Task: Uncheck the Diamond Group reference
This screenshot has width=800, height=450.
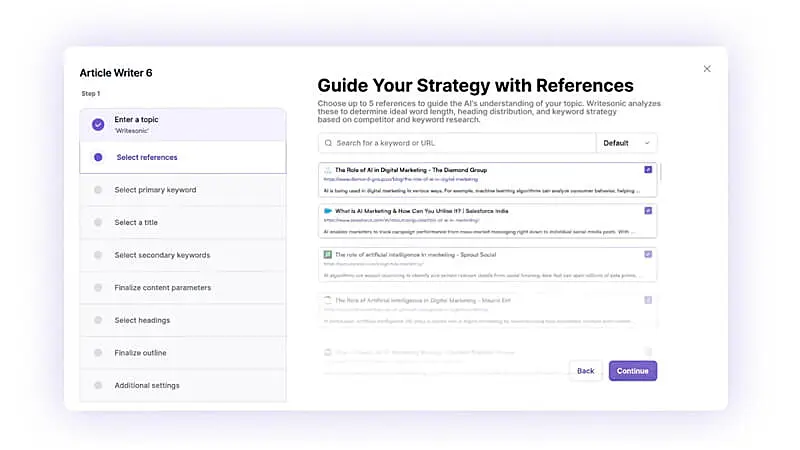Action: [x=648, y=170]
